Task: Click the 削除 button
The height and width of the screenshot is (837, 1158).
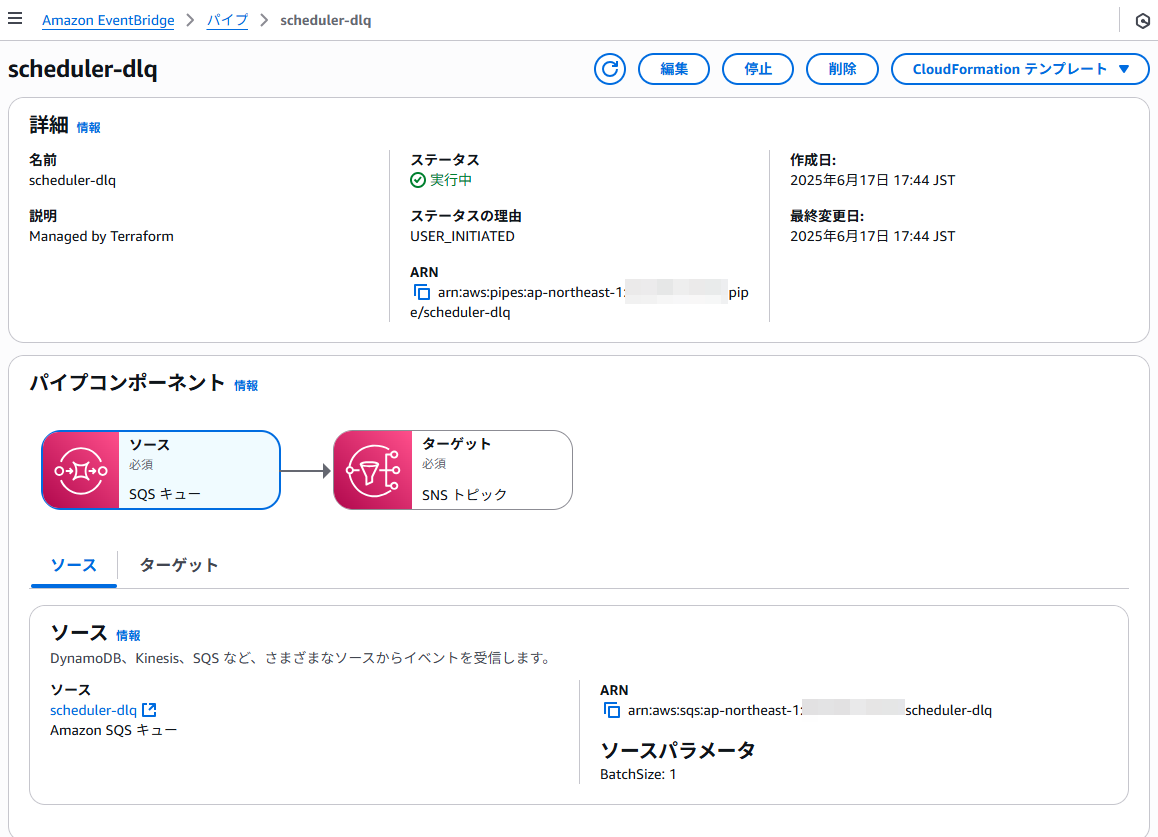Action: pos(842,69)
